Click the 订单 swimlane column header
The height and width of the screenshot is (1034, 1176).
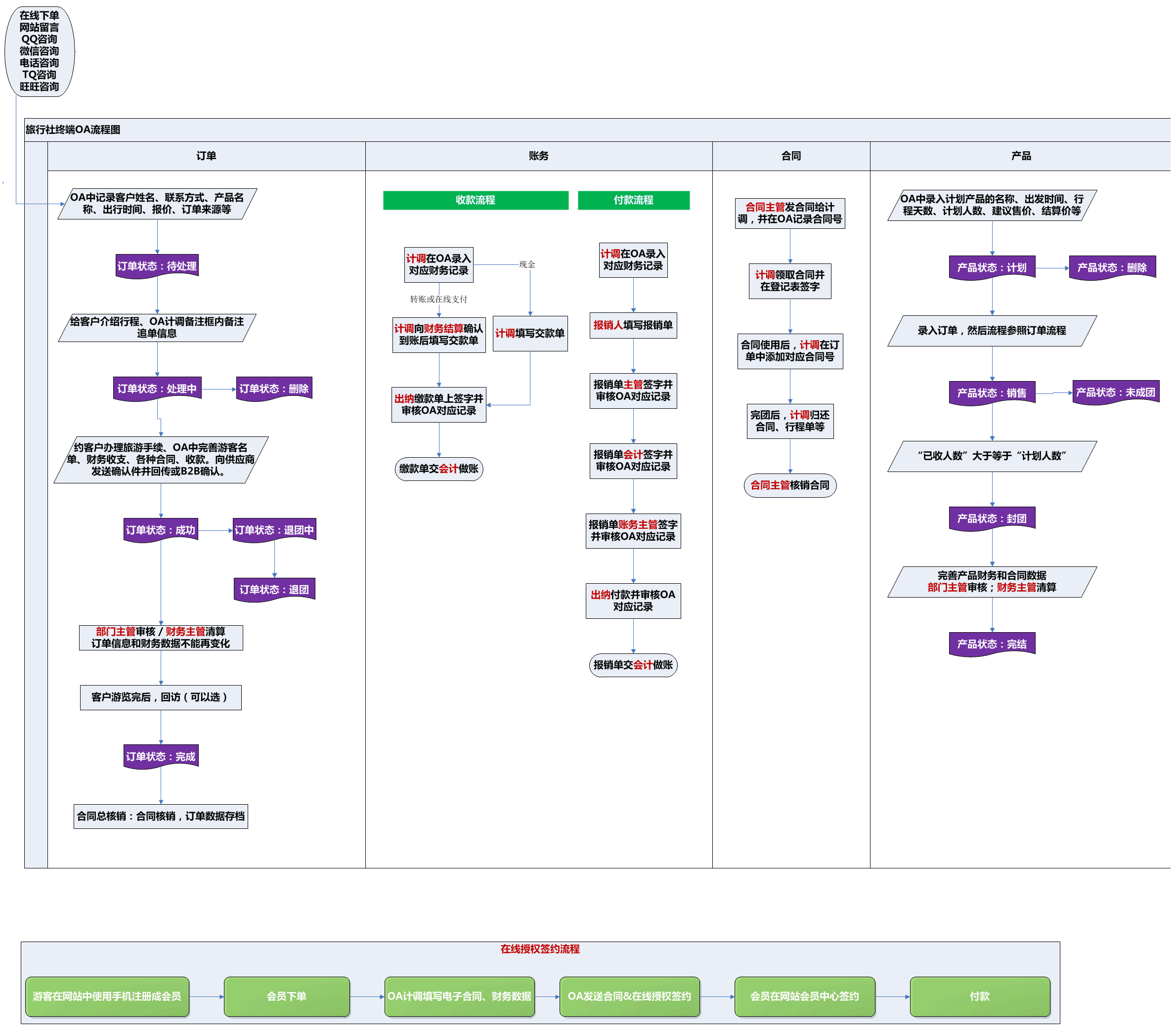pyautogui.click(x=206, y=156)
